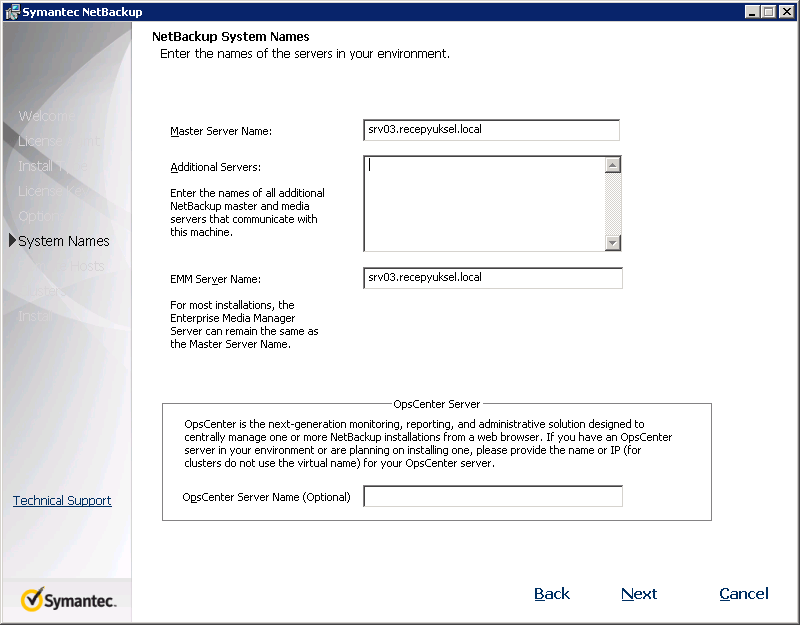Click the Symantec NetBackup title bar icon
Screen dimensions: 800x625
[11, 12]
